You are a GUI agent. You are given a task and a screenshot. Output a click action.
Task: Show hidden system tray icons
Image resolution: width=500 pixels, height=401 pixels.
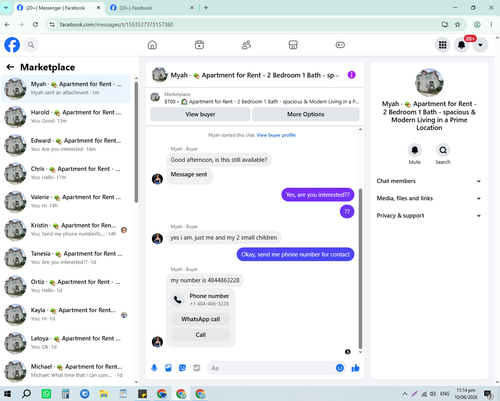(405, 394)
